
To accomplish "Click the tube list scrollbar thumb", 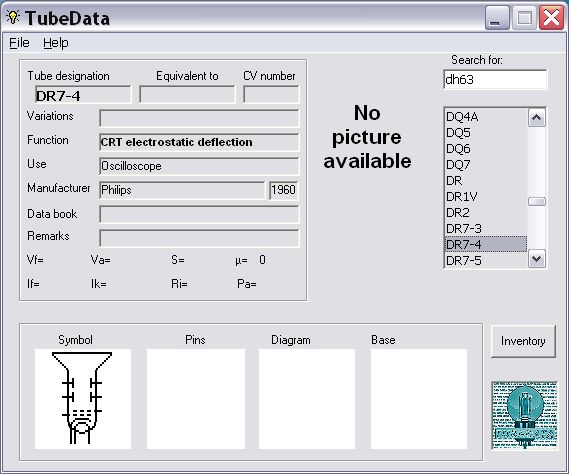I will click(x=537, y=201).
